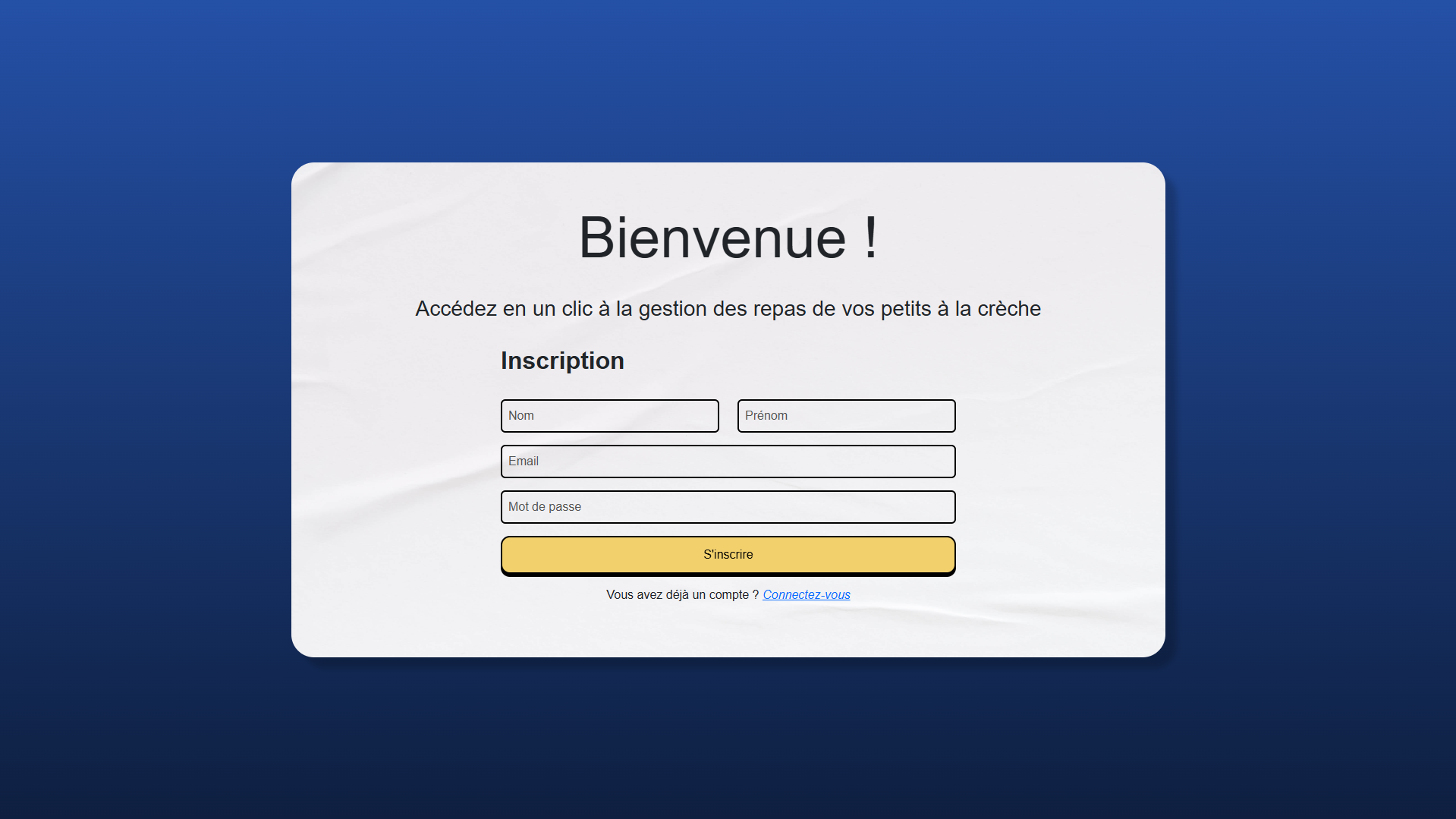Click the 'Prénom' placeholder text
This screenshot has width=1456, height=819.
pyautogui.click(x=766, y=416)
